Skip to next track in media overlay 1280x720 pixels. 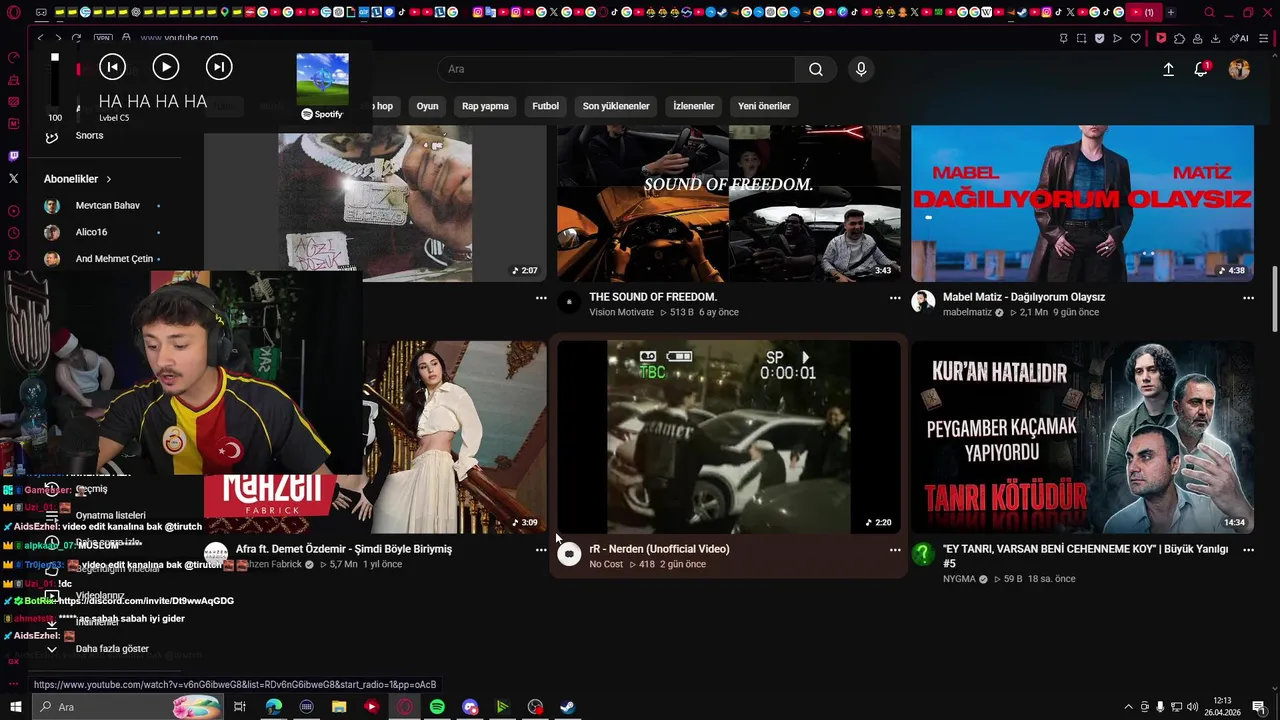(x=219, y=67)
